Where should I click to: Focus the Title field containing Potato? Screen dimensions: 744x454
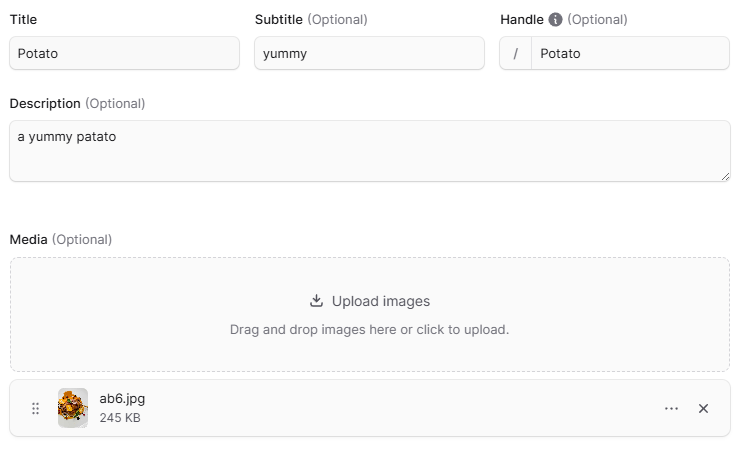pyautogui.click(x=124, y=54)
